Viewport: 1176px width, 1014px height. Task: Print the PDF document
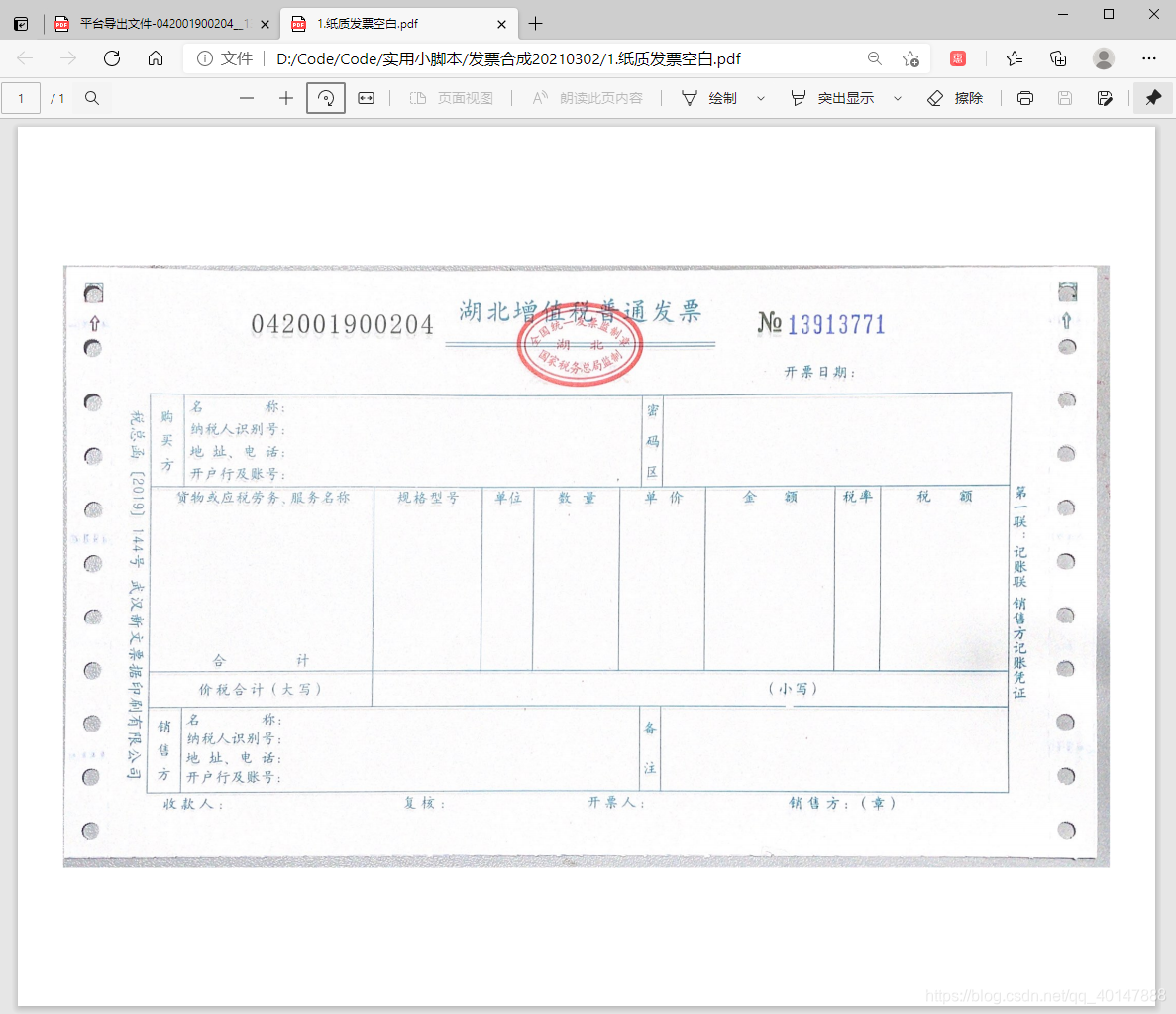tap(1025, 98)
